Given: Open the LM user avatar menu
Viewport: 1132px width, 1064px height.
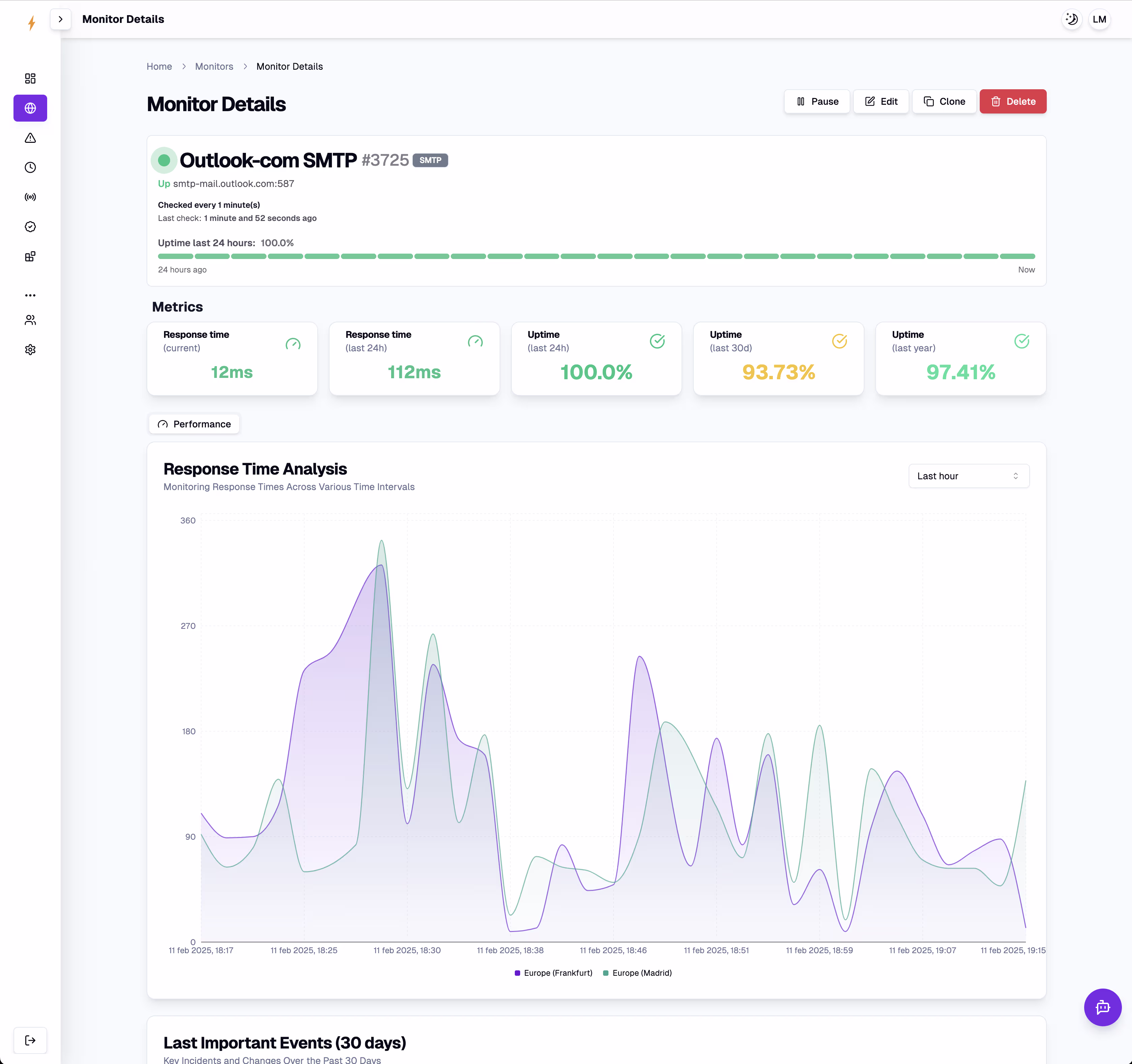Looking at the screenshot, I should [x=1100, y=19].
